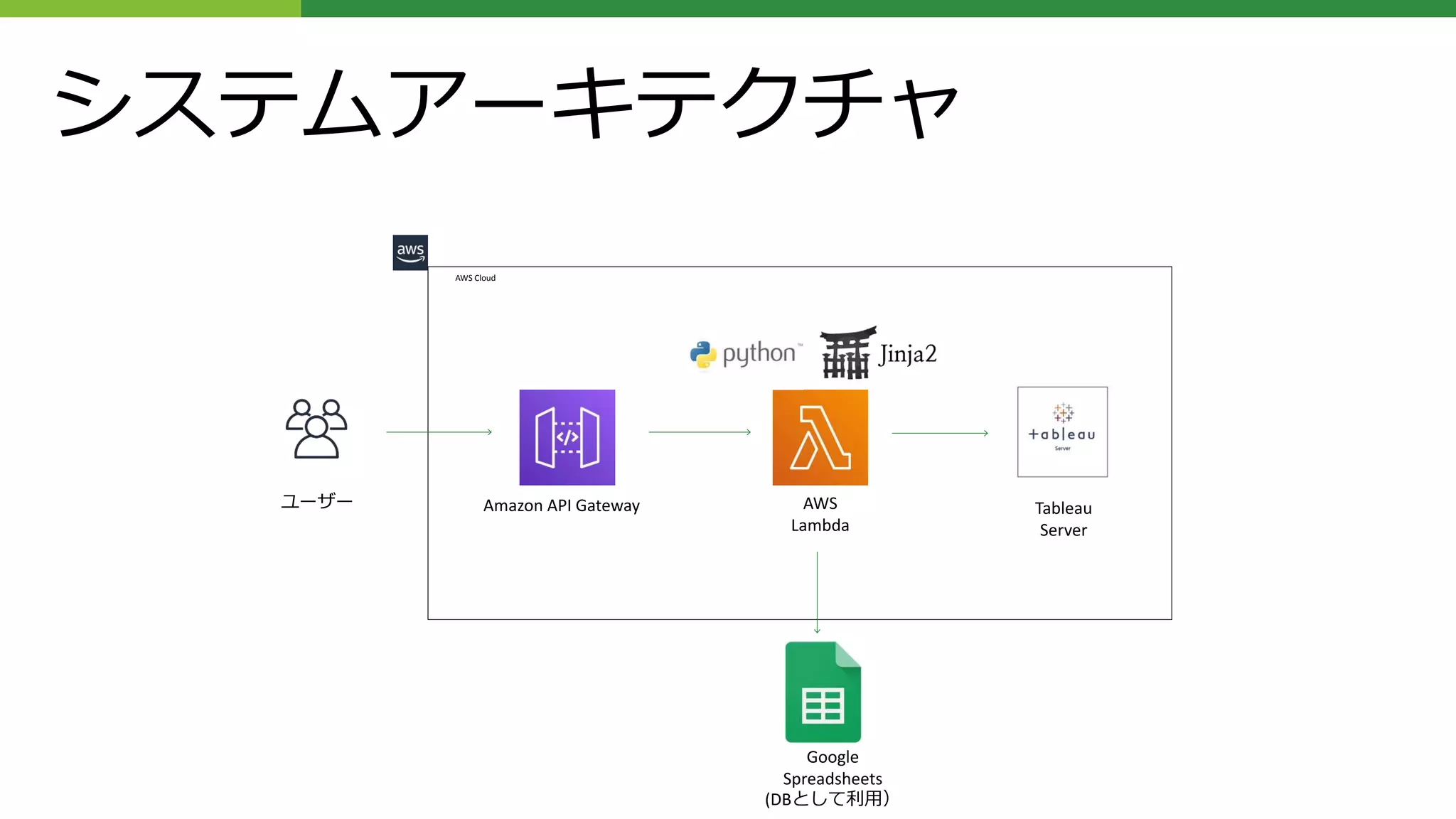1456x819 pixels.
Task: Click the AWS logo badge
Action: tap(410, 252)
